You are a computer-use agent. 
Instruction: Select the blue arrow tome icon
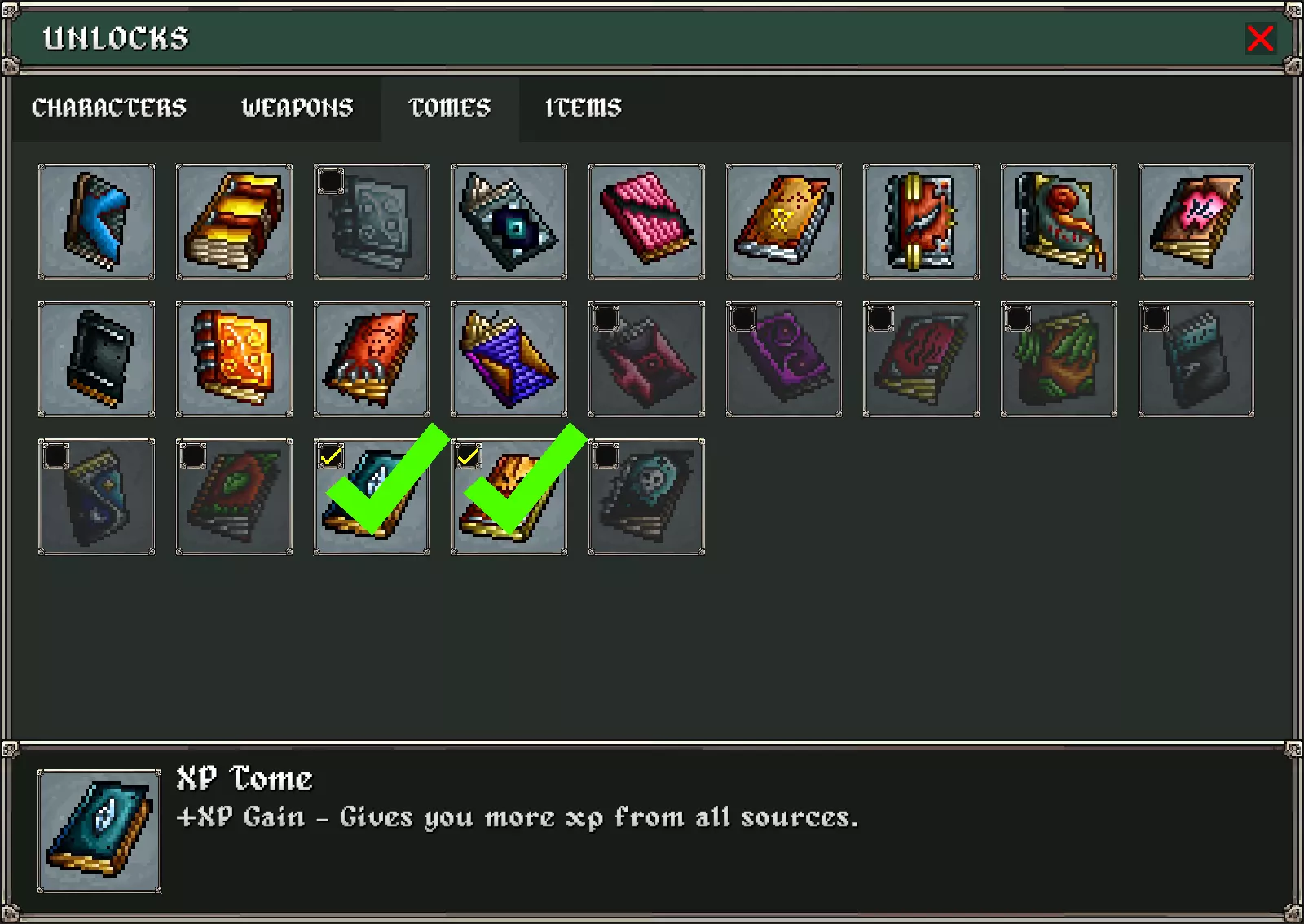[x=96, y=222]
